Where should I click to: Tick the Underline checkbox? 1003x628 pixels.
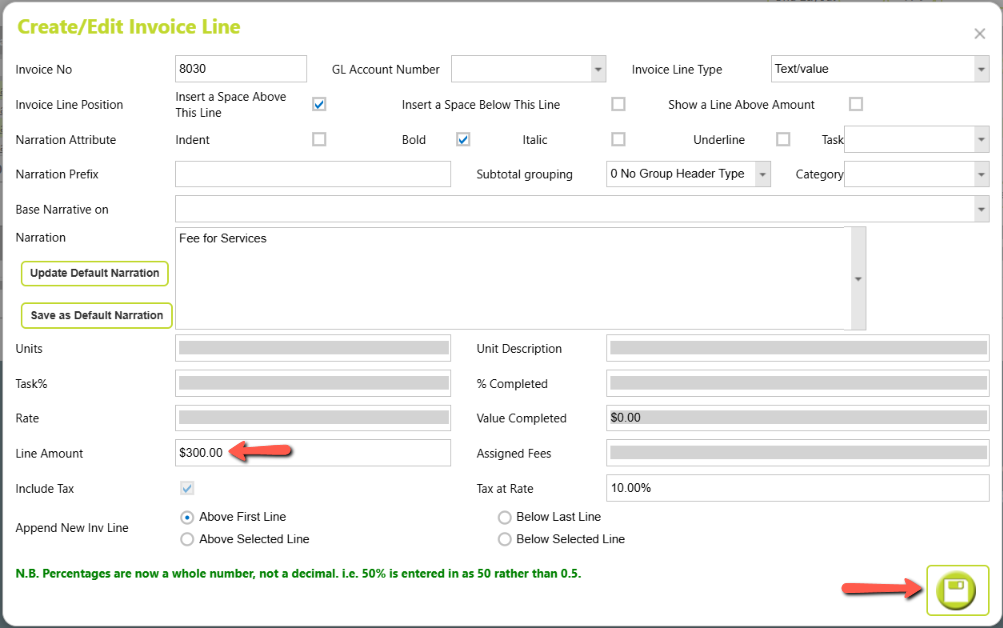pos(783,139)
